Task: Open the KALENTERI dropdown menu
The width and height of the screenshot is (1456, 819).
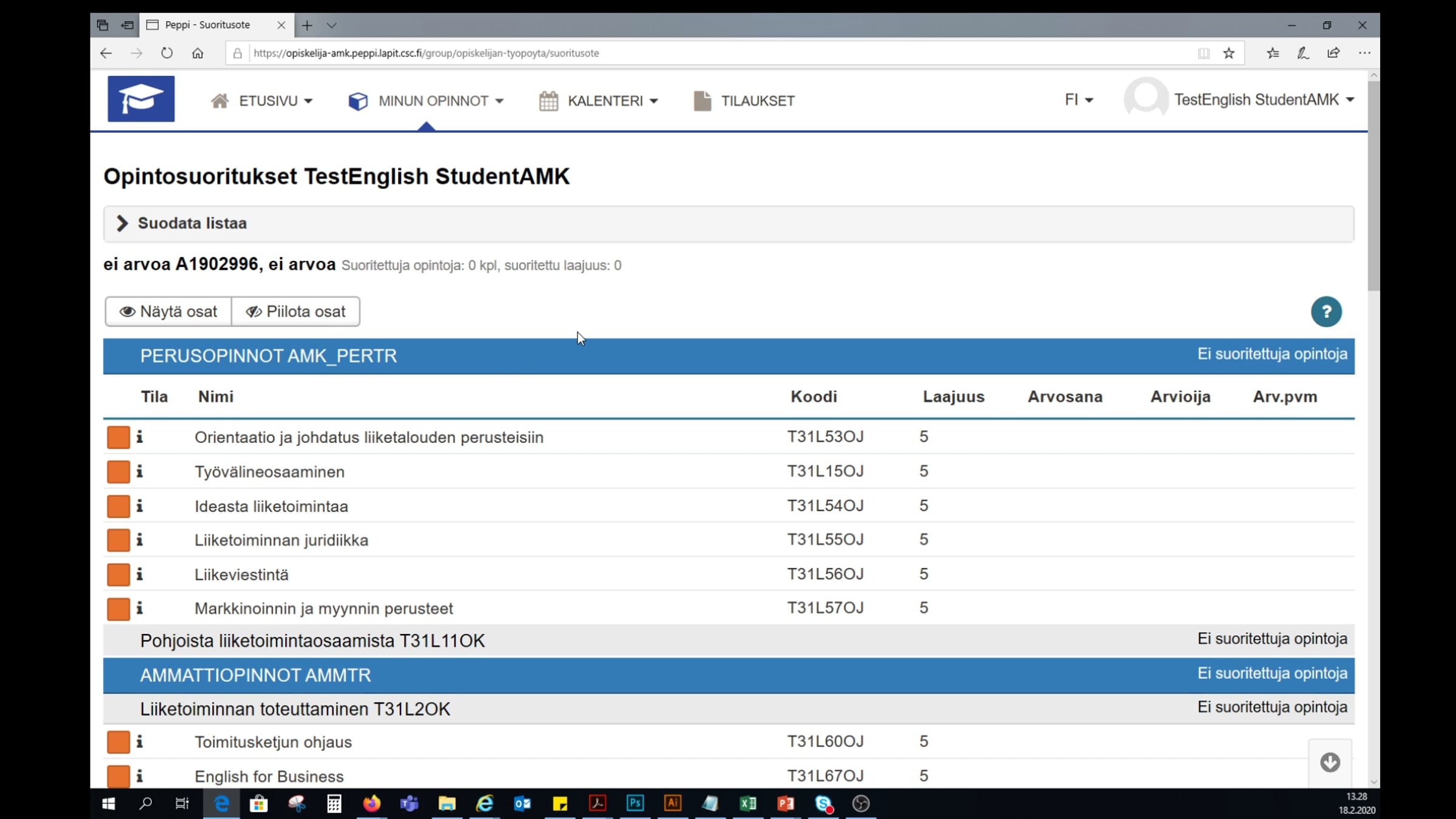Action: (598, 101)
